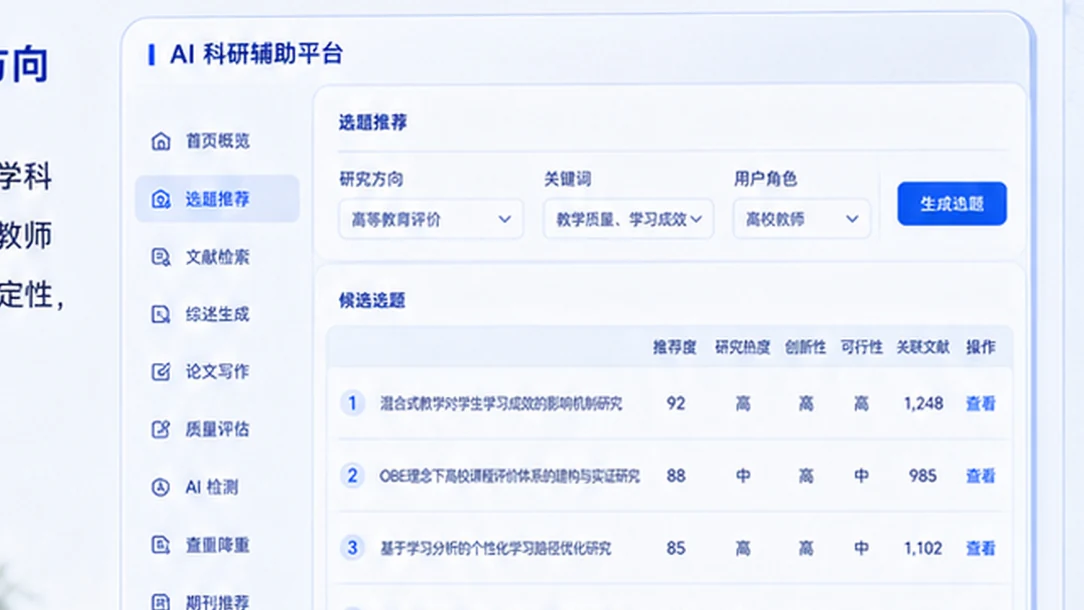
Task: Switch to 论文写作 section
Action: (x=217, y=372)
